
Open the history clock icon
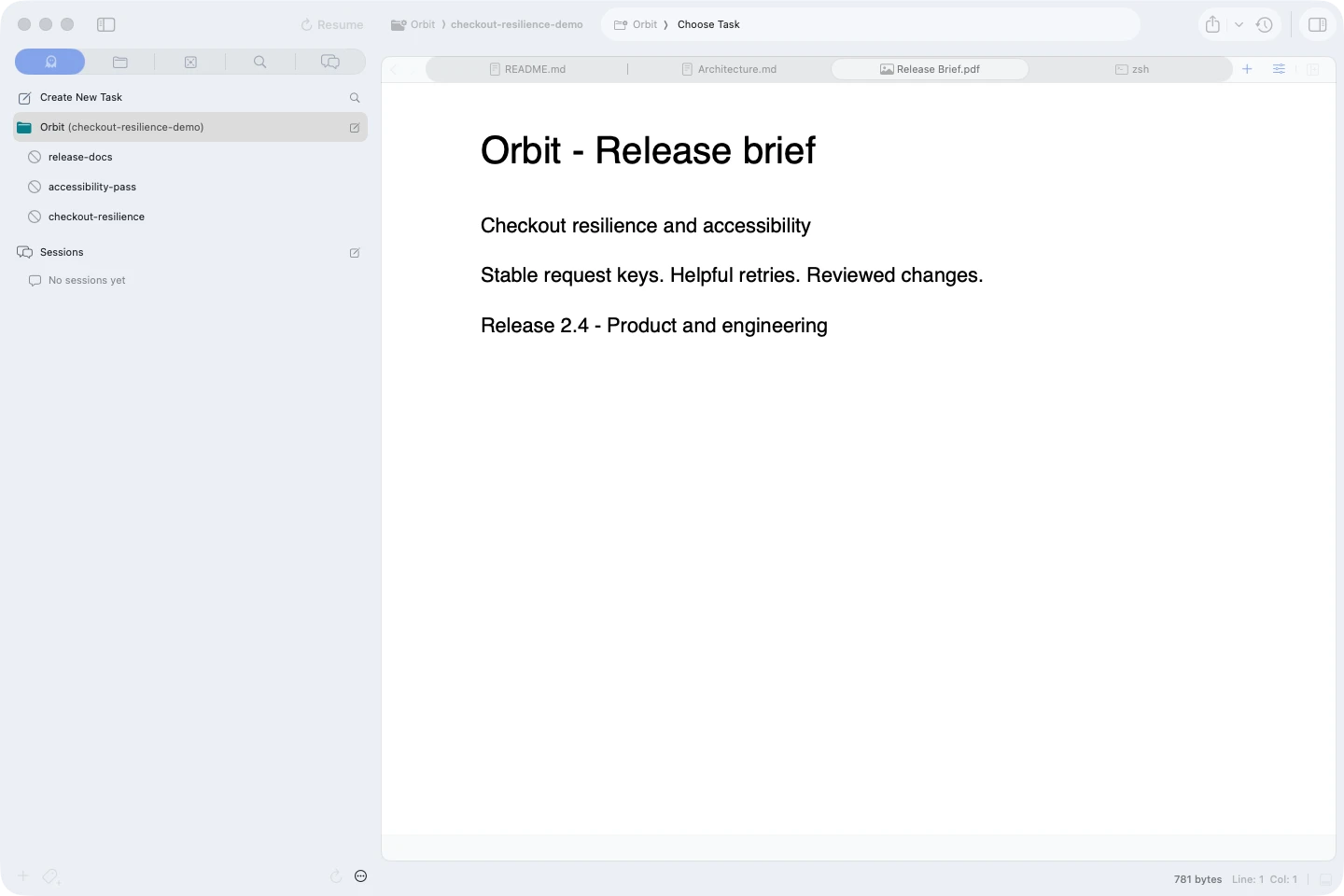tap(1265, 24)
